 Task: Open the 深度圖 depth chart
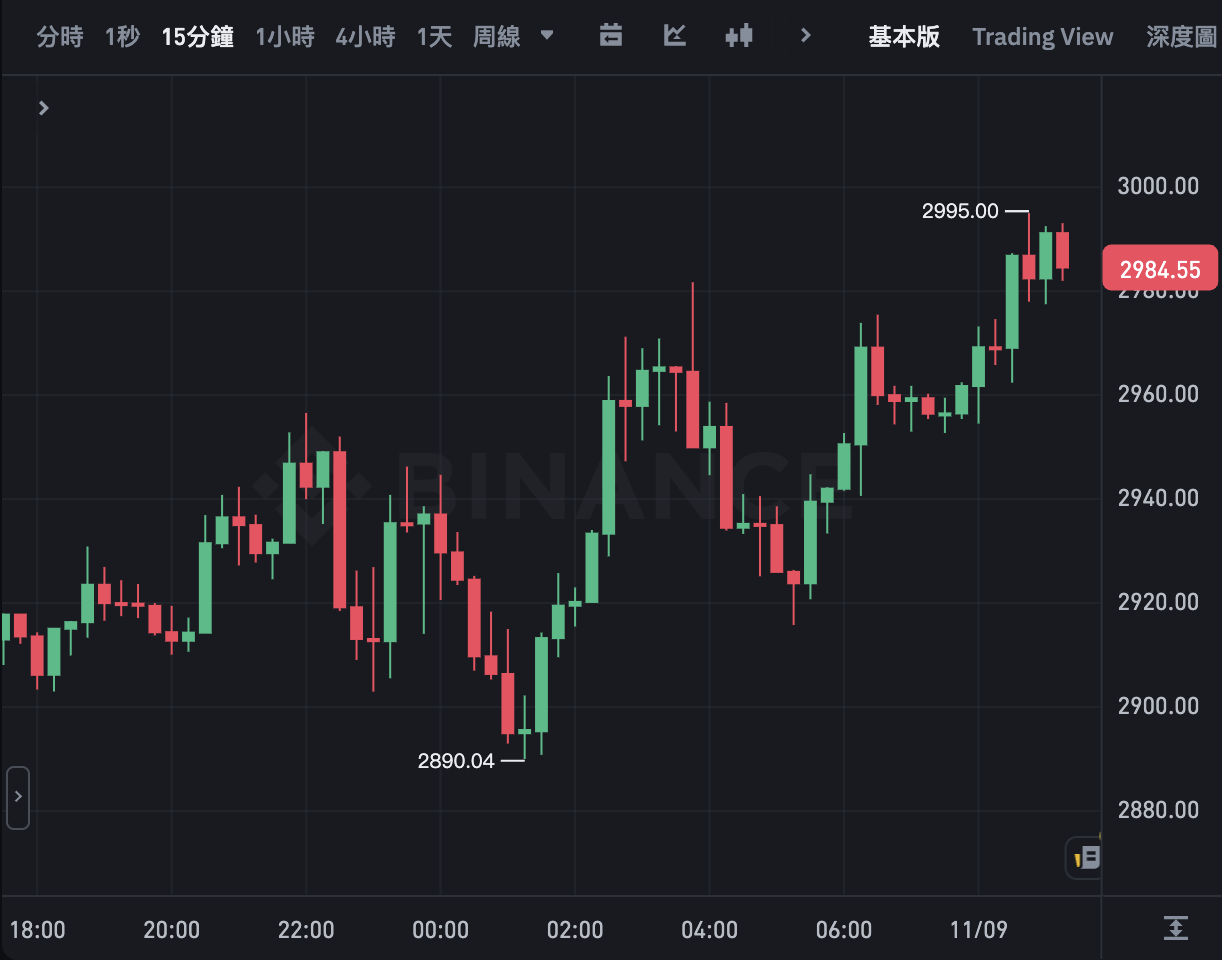coord(1182,38)
